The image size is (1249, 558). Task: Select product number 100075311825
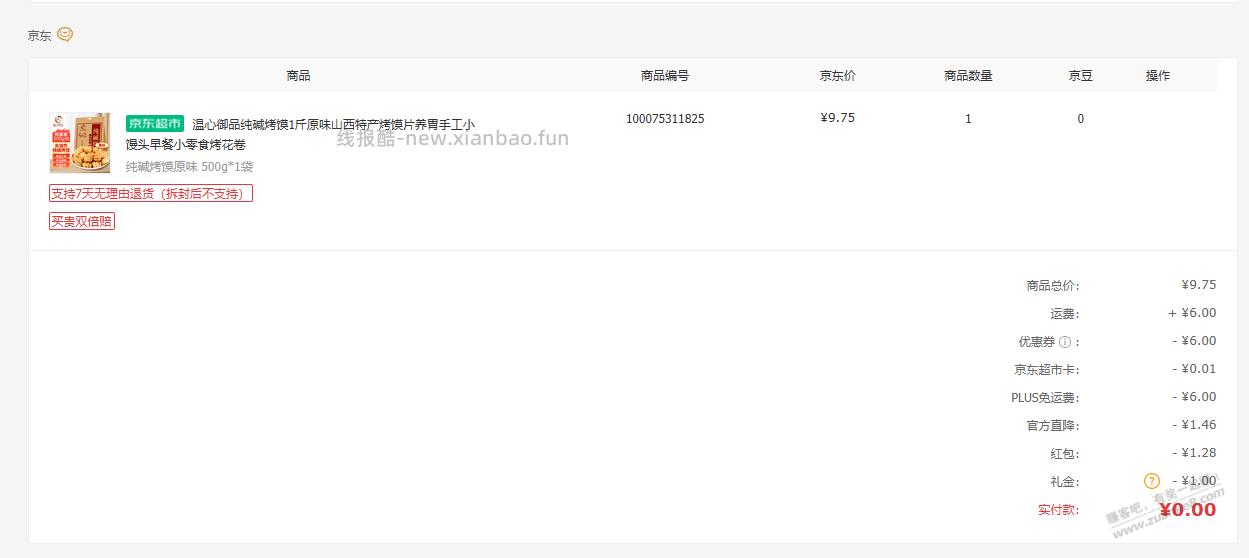[x=665, y=119]
